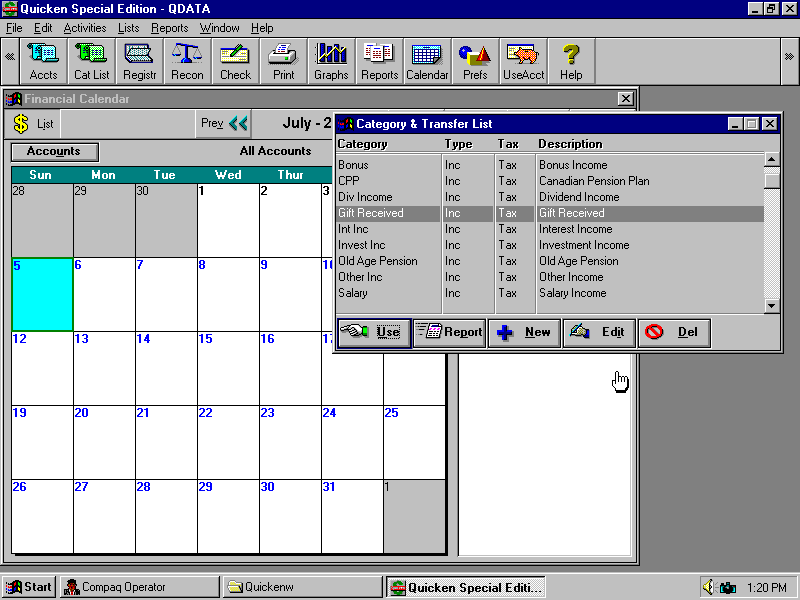Open the Reports toolbar icon

click(380, 61)
